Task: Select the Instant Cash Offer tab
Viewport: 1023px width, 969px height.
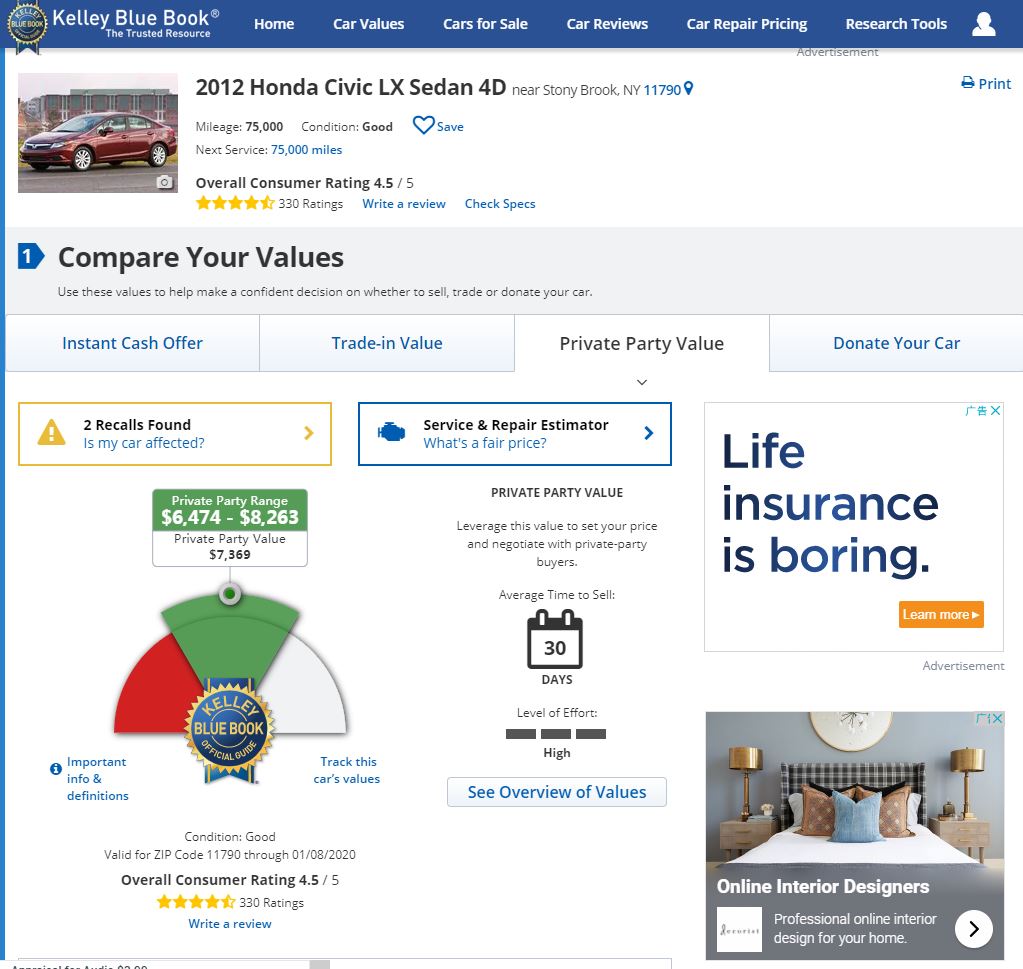Action: click(132, 343)
